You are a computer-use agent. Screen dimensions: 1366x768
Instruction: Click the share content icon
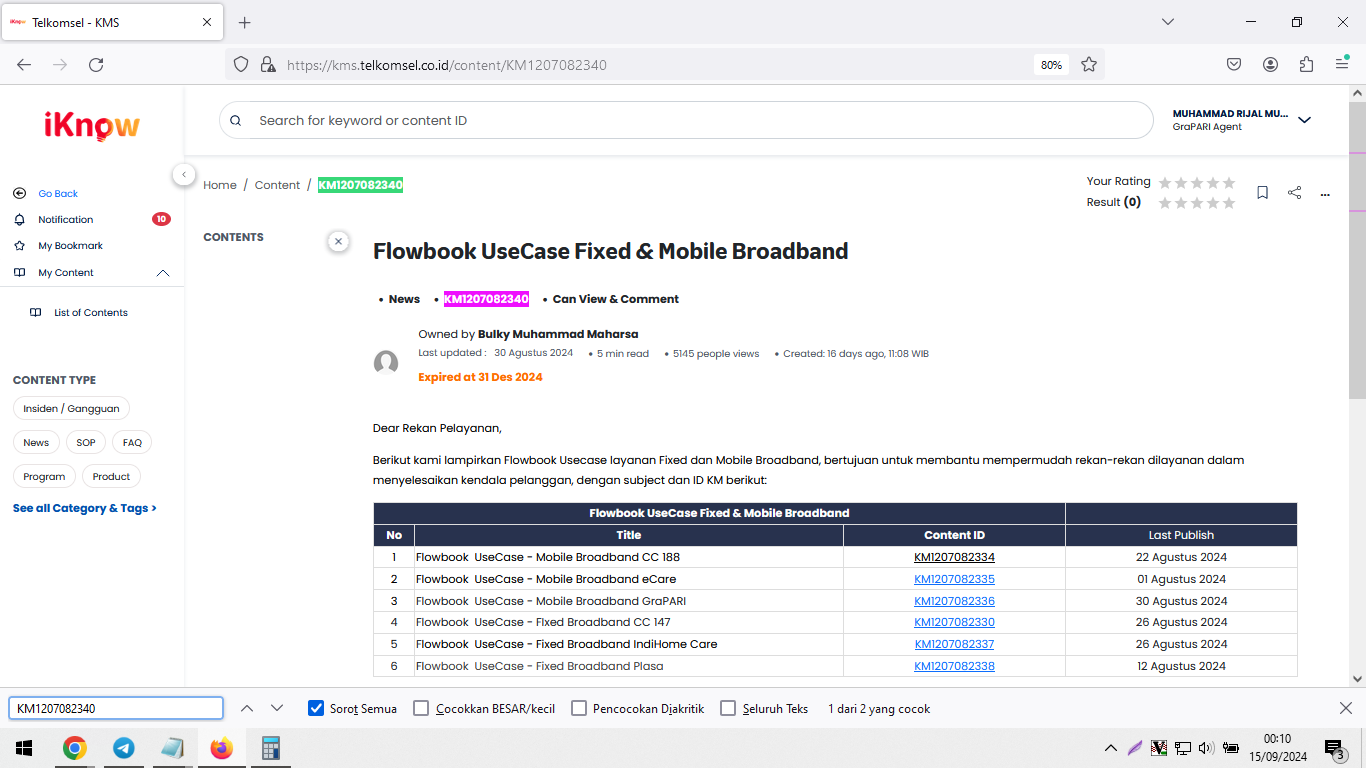1294,192
